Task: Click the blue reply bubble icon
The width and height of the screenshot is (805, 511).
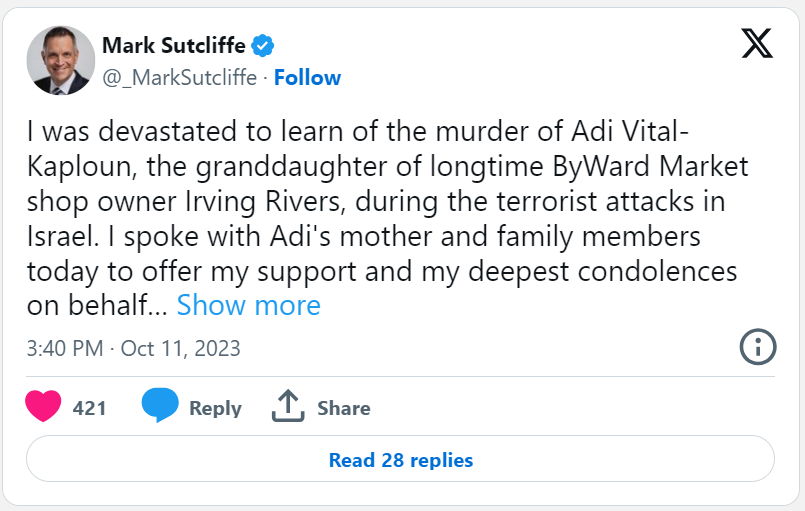Action: click(x=160, y=405)
